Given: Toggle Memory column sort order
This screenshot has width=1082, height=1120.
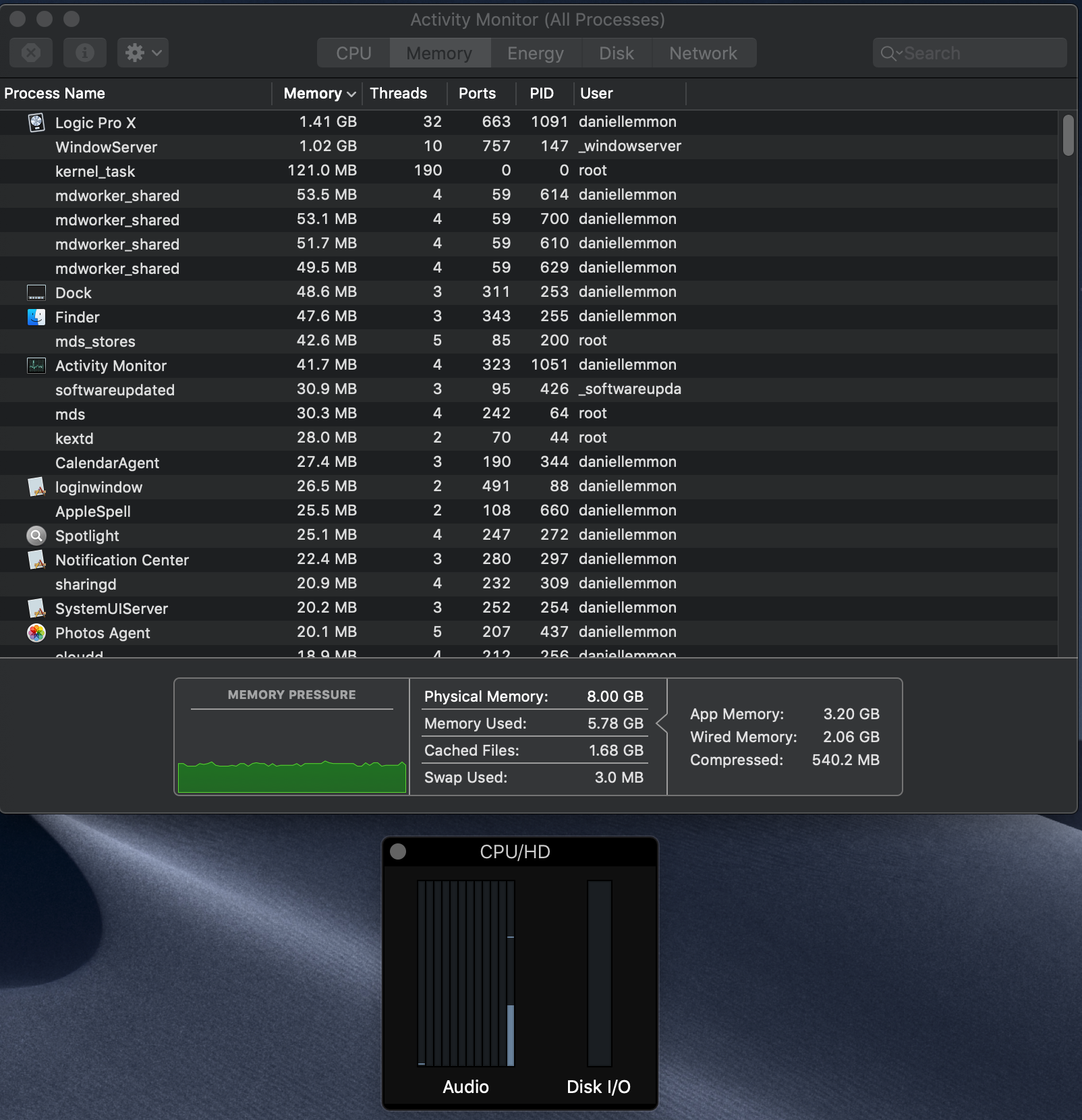Looking at the screenshot, I should tap(318, 93).
